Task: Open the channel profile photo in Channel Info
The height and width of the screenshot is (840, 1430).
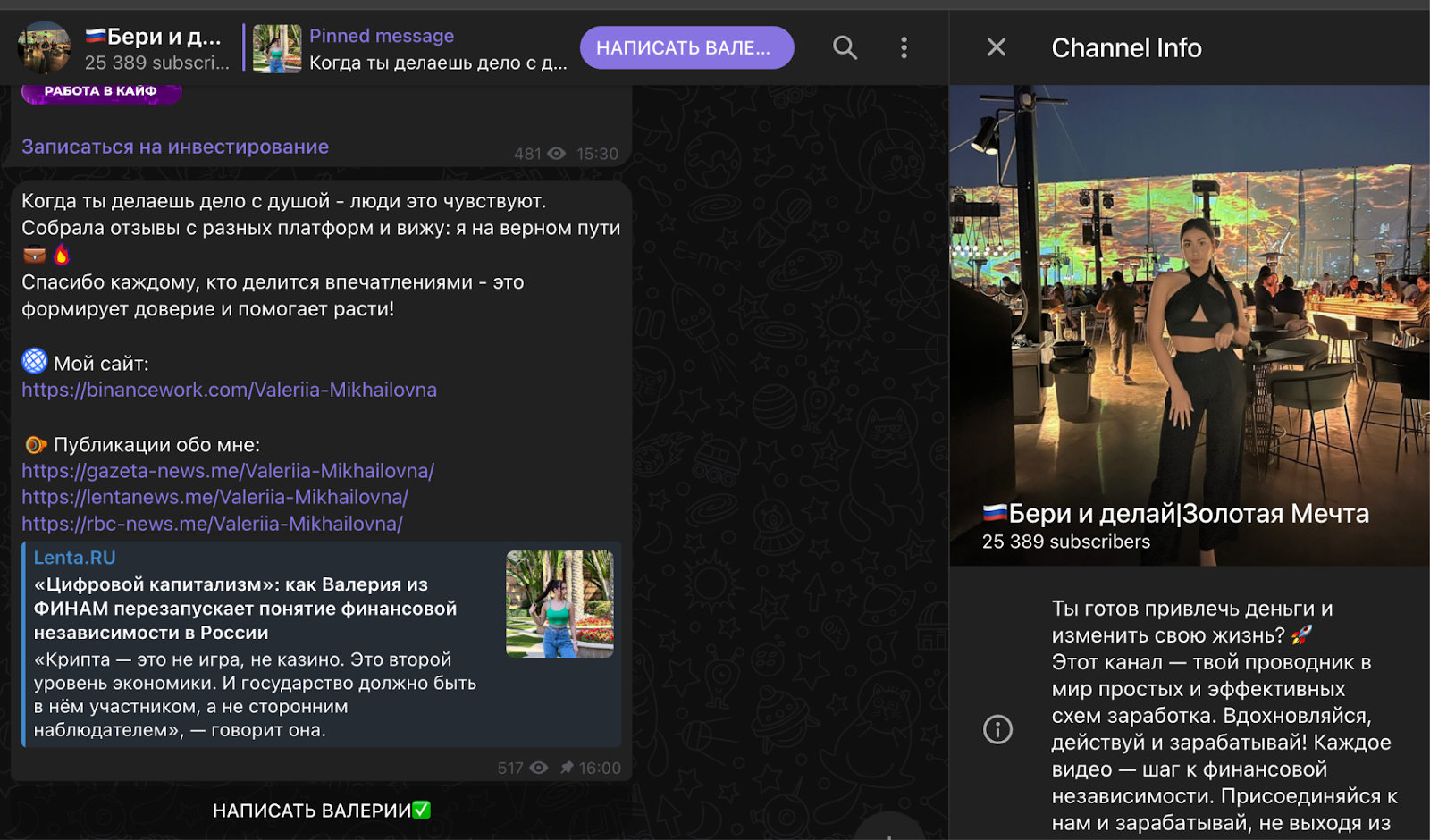Action: 1190,325
